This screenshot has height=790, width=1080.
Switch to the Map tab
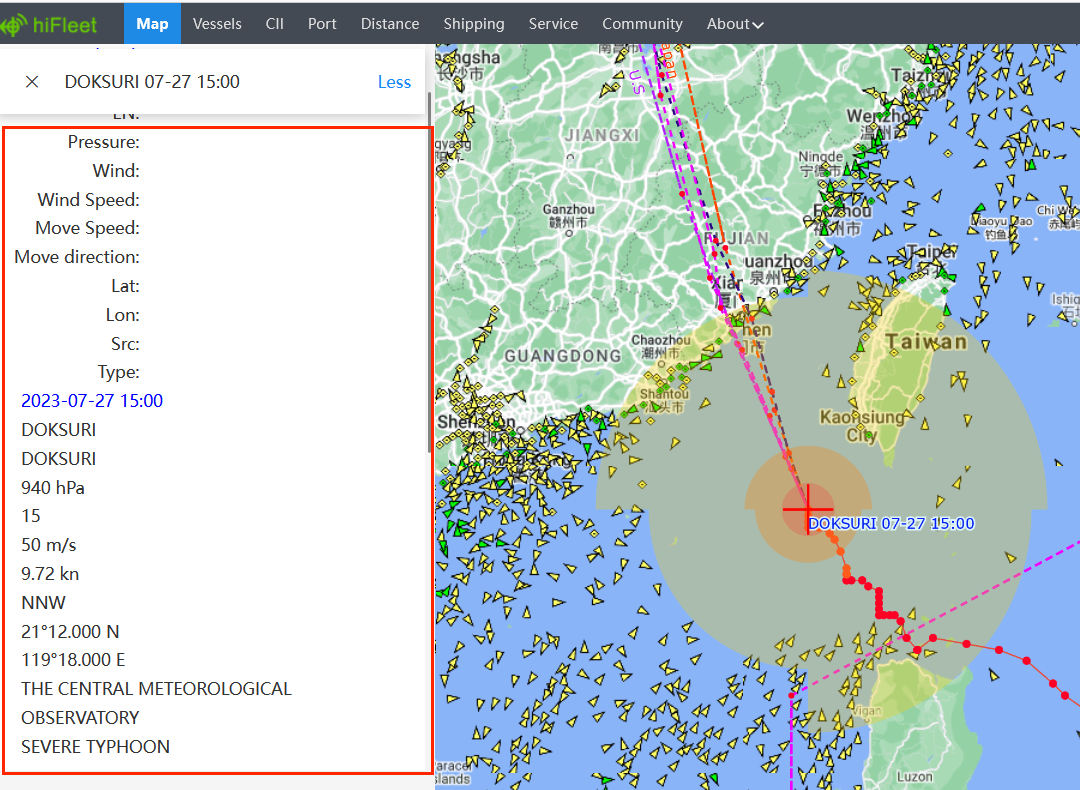152,23
